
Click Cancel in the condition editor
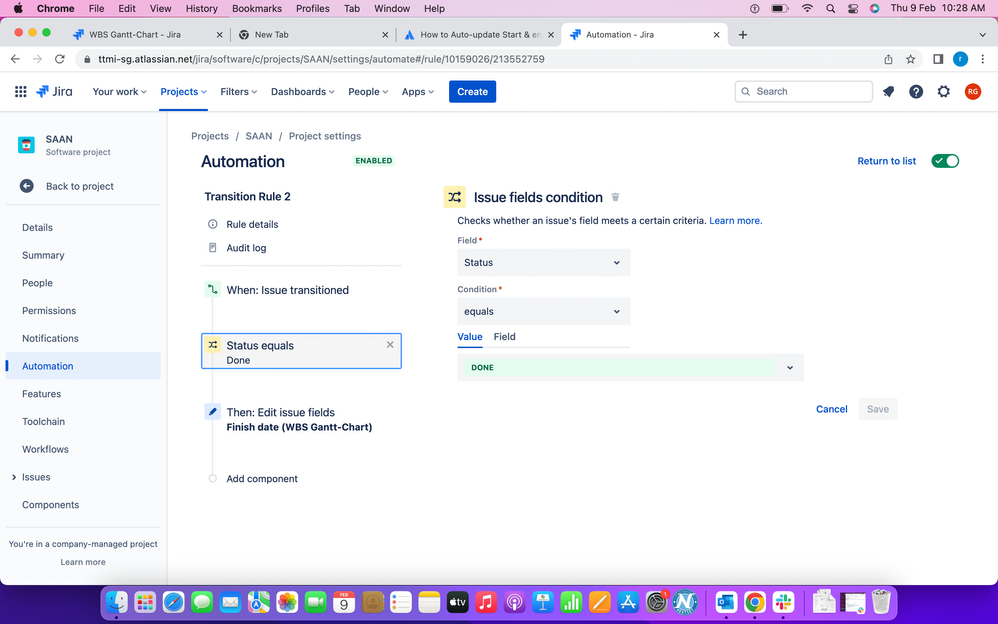click(831, 409)
